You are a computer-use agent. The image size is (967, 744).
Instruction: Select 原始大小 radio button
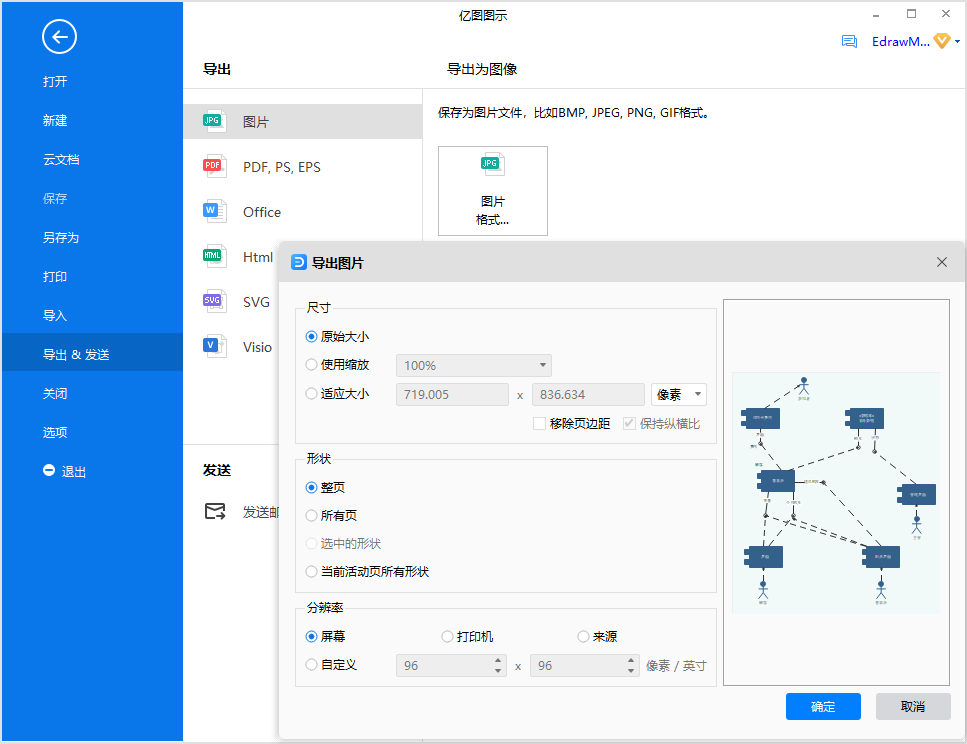click(x=311, y=337)
